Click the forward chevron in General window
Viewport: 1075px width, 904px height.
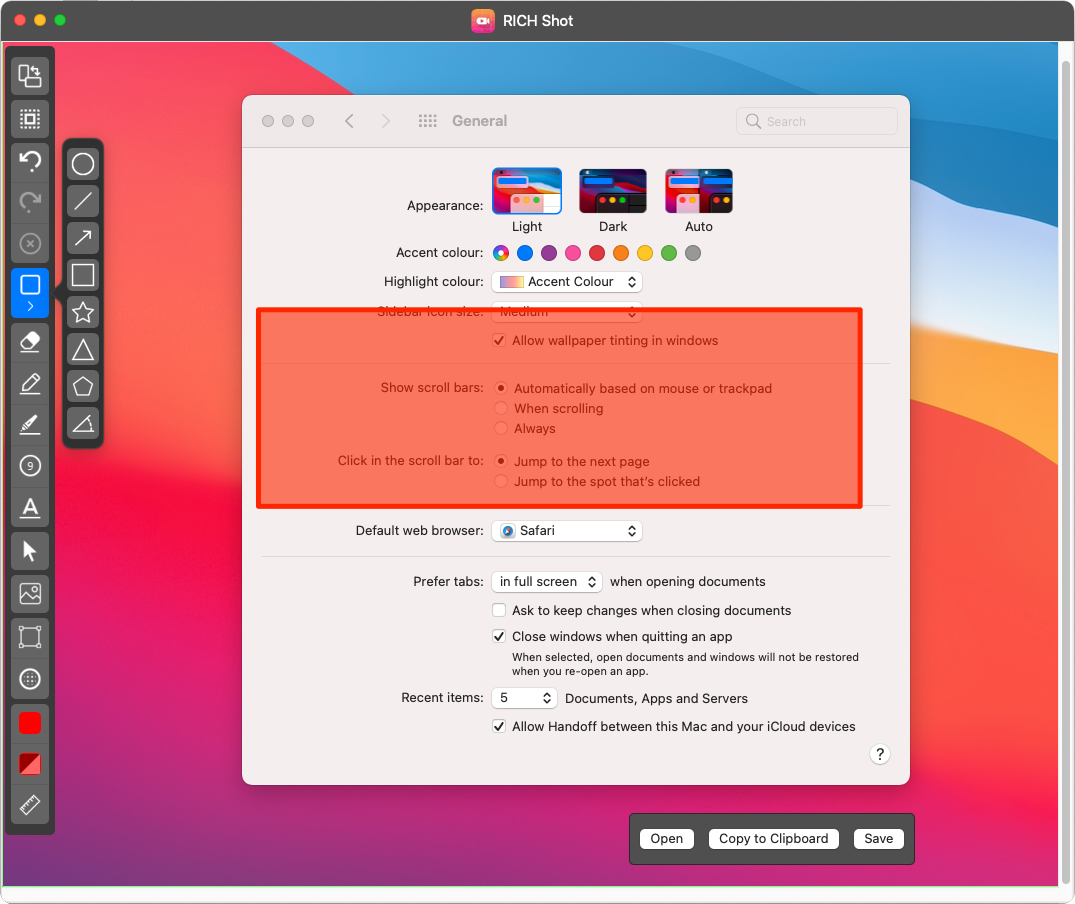(x=386, y=121)
